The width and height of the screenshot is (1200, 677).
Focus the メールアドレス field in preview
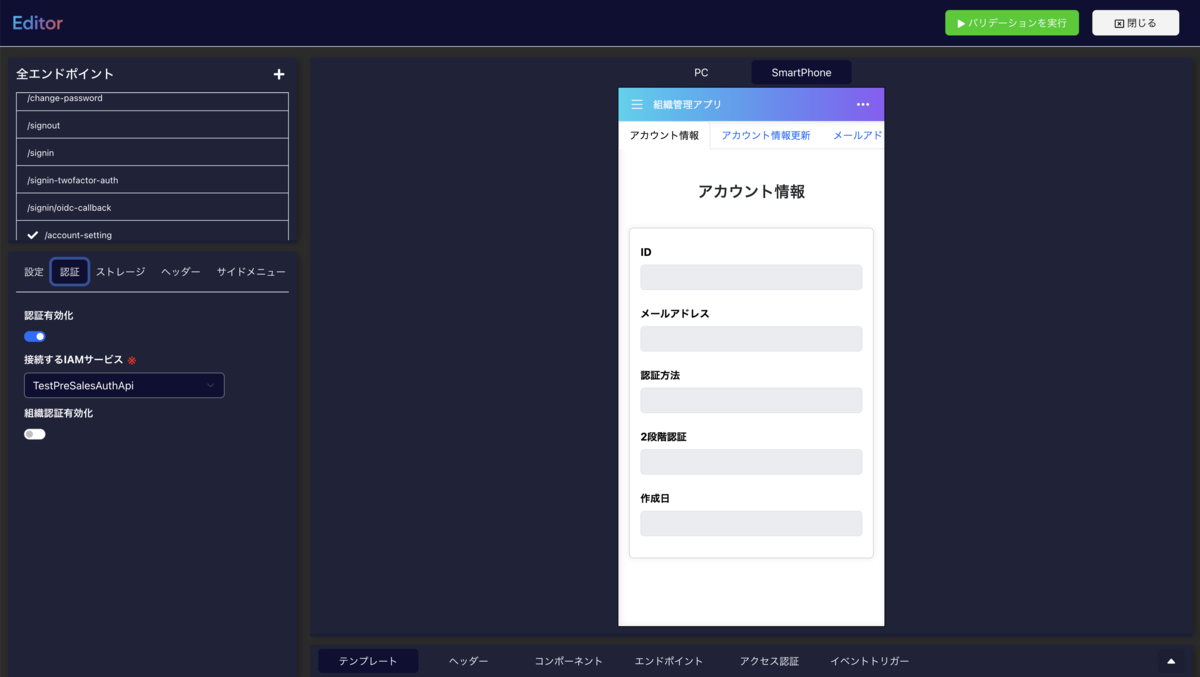751,338
